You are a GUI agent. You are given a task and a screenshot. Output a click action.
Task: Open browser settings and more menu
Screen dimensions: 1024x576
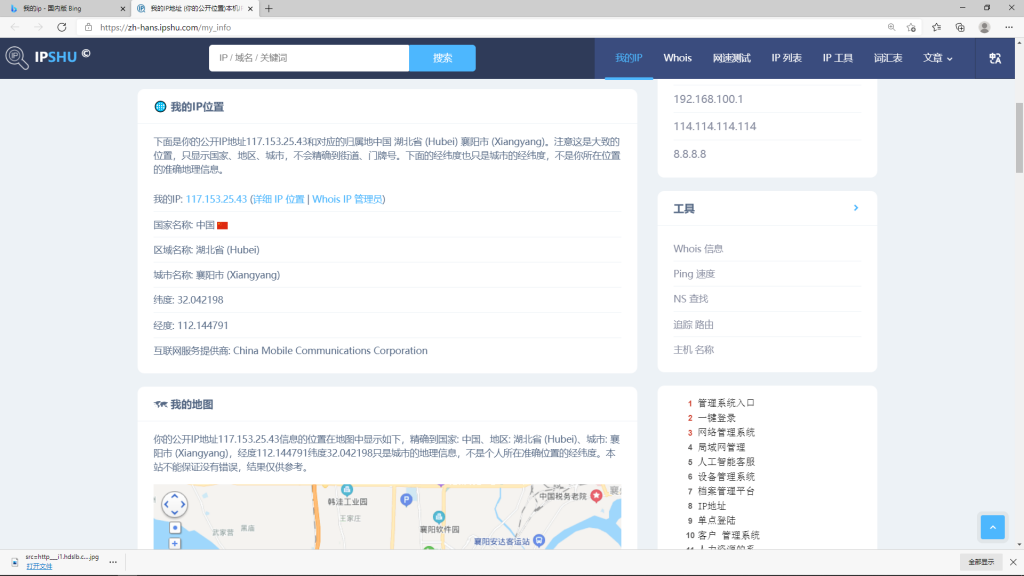[x=1009, y=27]
